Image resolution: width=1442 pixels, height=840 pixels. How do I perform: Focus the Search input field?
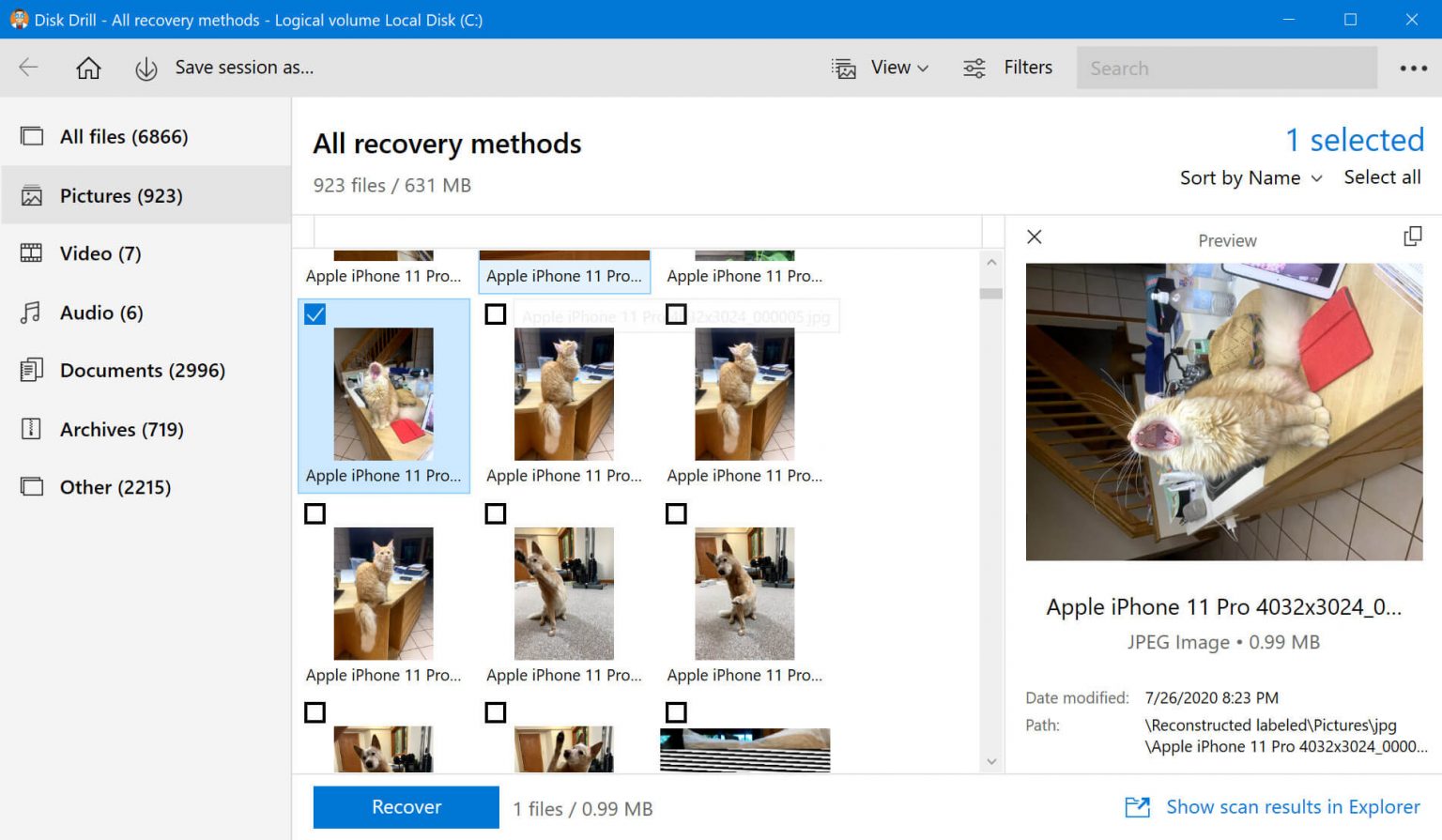pyautogui.click(x=1226, y=69)
